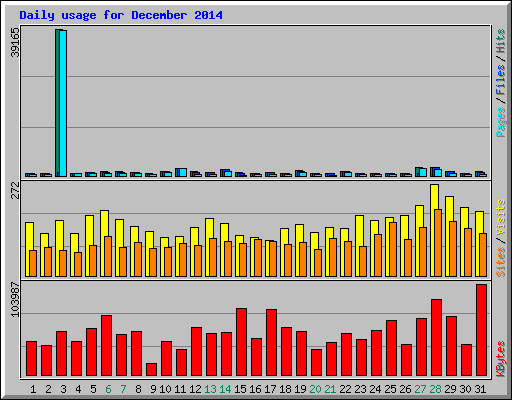Click the orange sites bar for day 25

click(393, 249)
